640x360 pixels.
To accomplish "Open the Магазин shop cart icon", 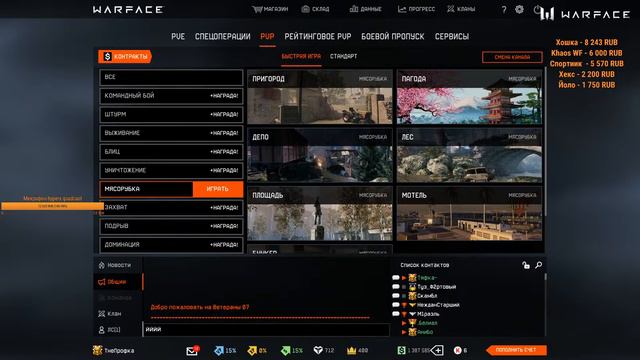I will point(257,9).
